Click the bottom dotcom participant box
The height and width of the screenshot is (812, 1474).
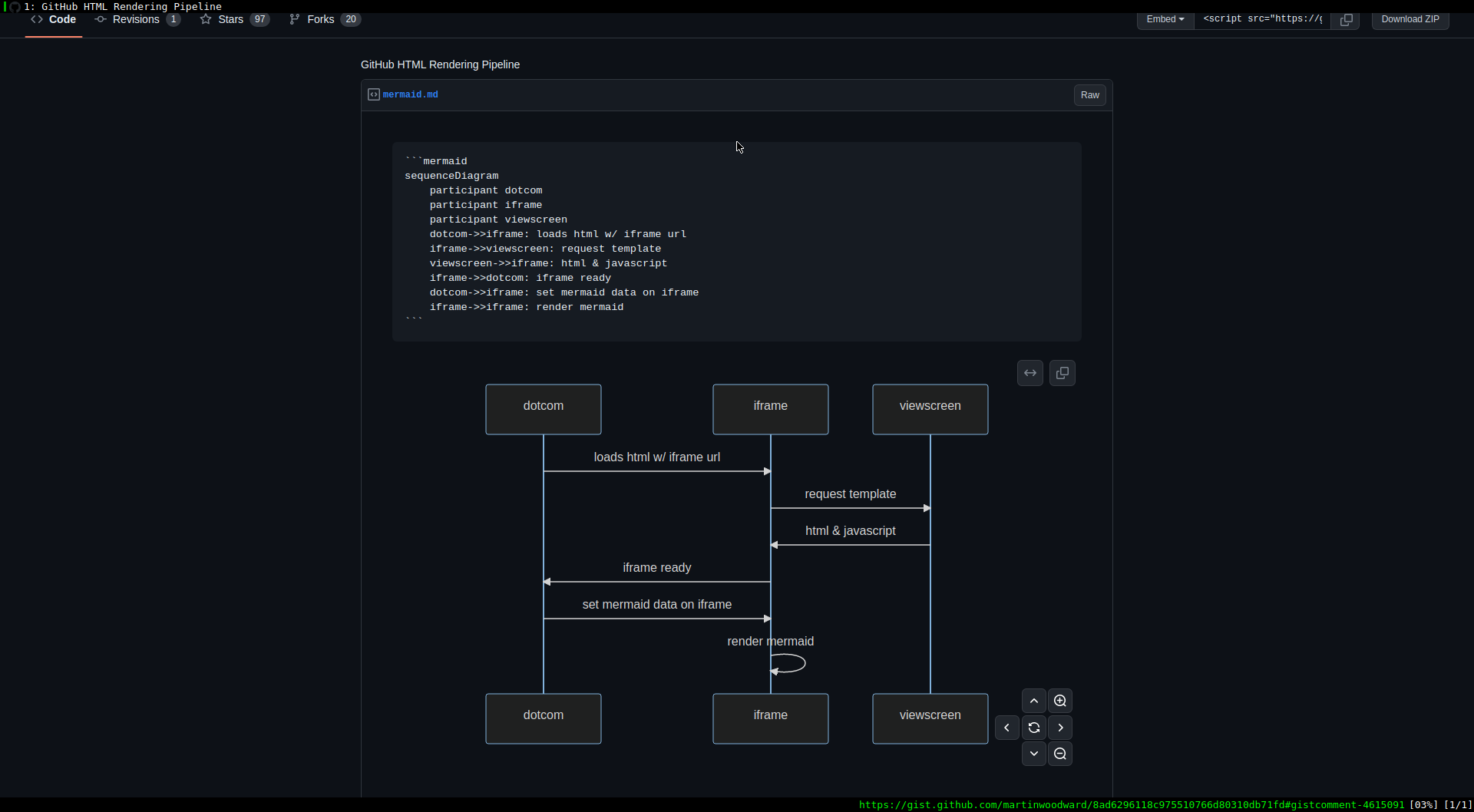544,718
